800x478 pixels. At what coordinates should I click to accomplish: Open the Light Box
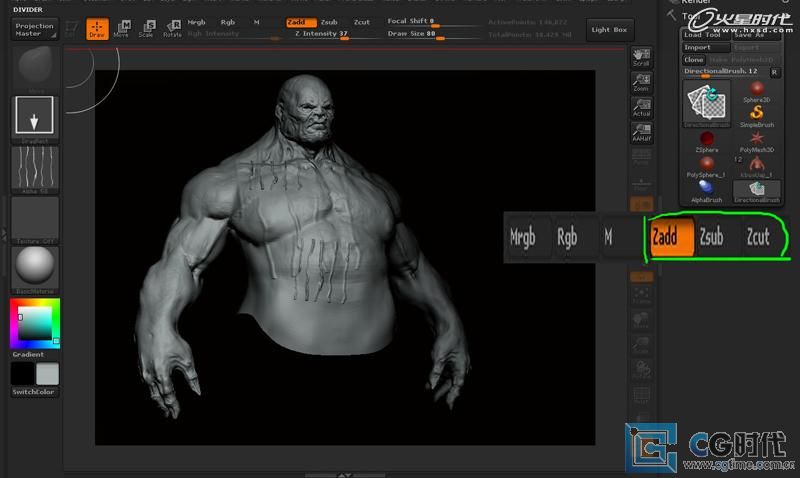click(610, 30)
